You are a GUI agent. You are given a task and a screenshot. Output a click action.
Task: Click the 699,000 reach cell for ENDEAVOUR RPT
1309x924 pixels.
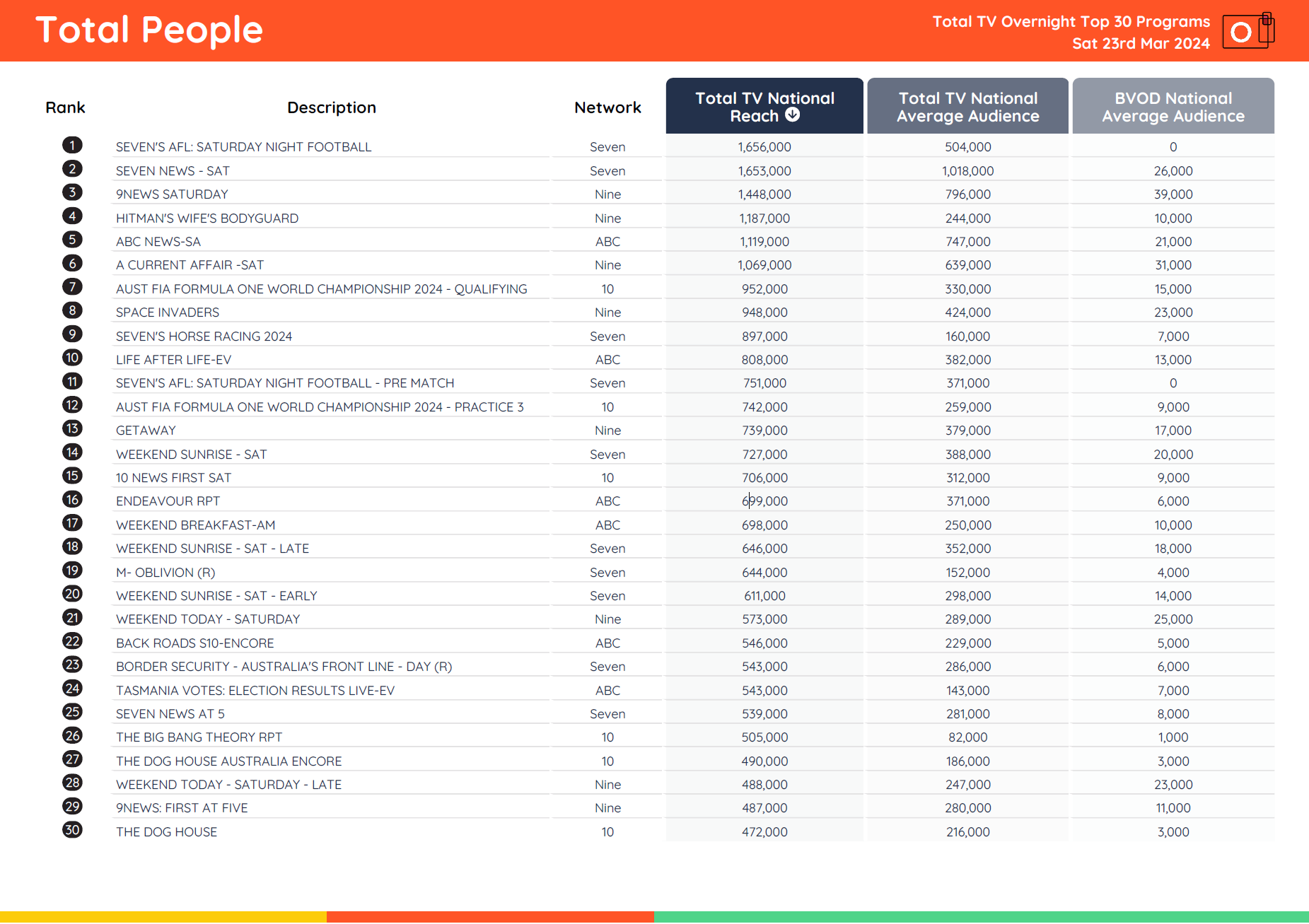[x=764, y=501]
